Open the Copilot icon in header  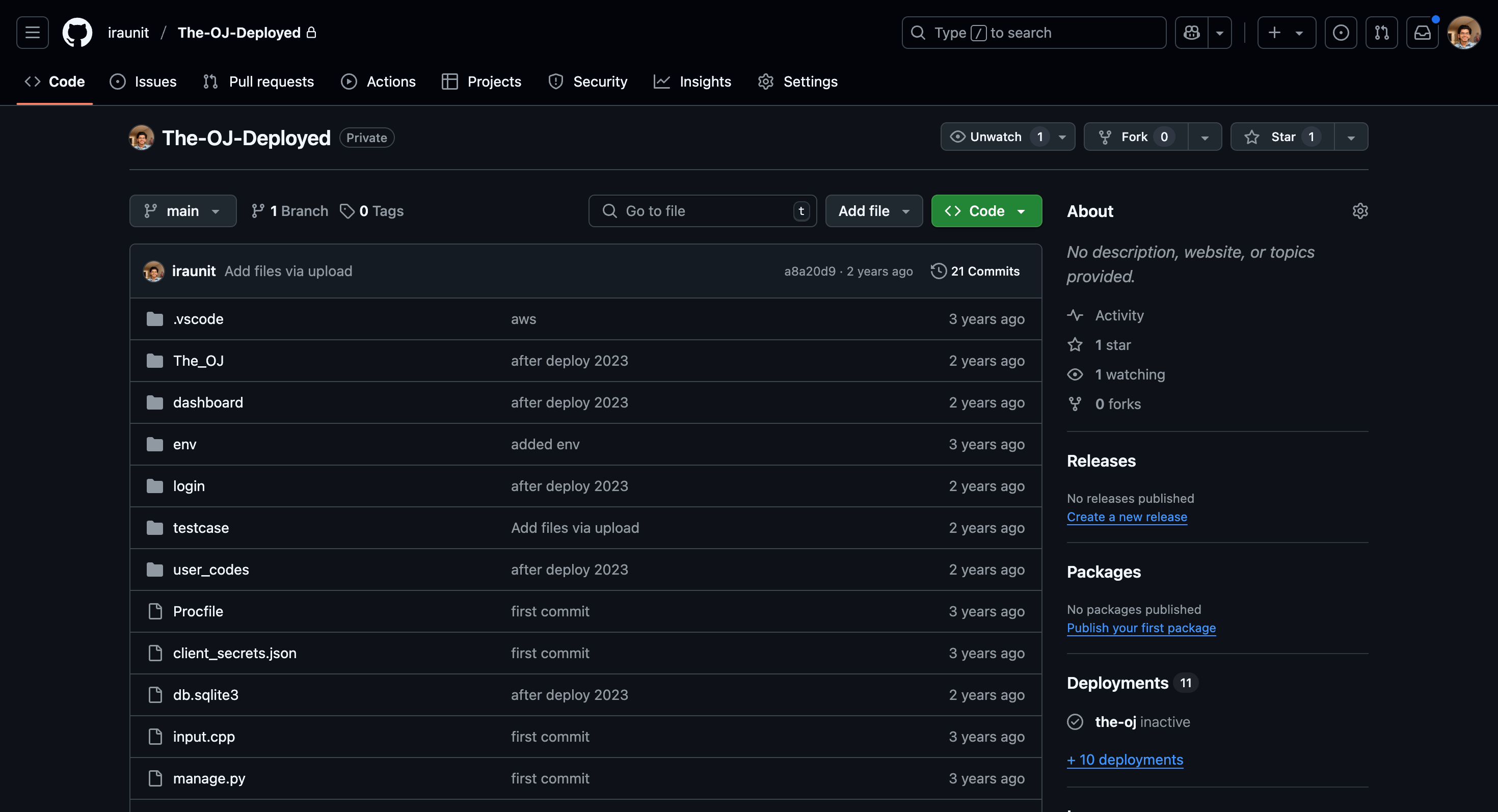(x=1191, y=33)
